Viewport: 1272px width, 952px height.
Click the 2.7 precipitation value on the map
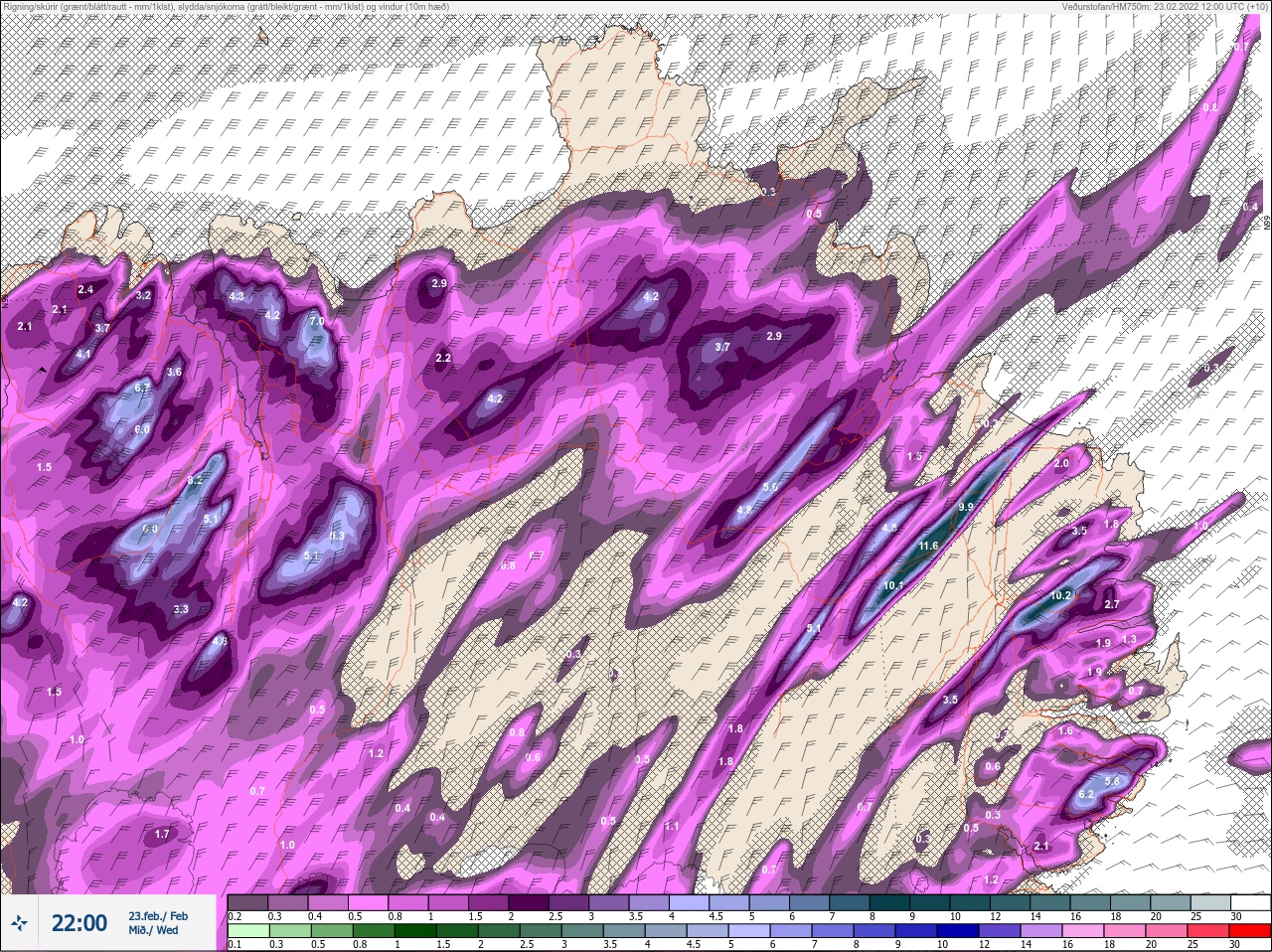pos(1112,604)
